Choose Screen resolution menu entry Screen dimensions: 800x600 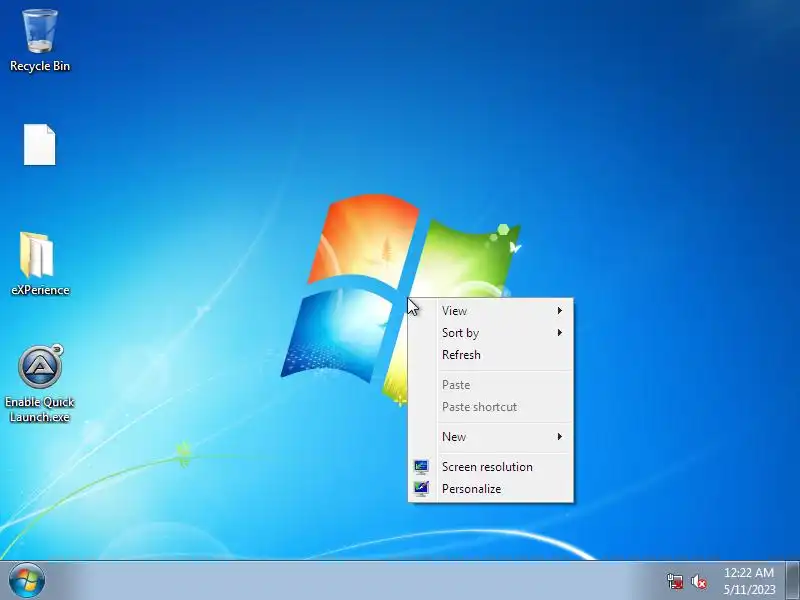(491, 467)
